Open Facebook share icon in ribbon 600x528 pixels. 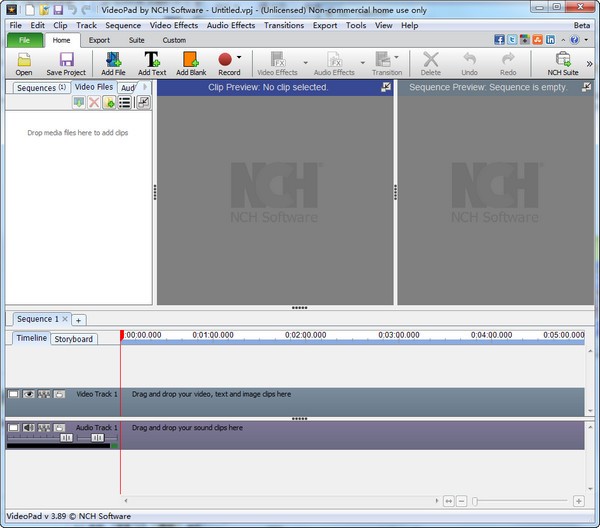click(500, 40)
